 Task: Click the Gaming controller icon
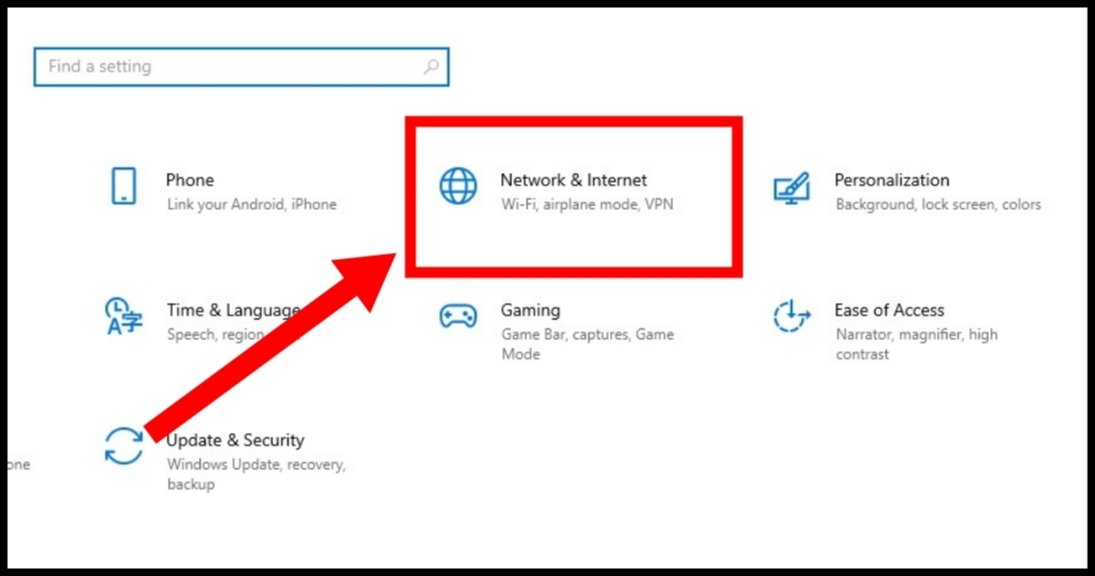(458, 316)
